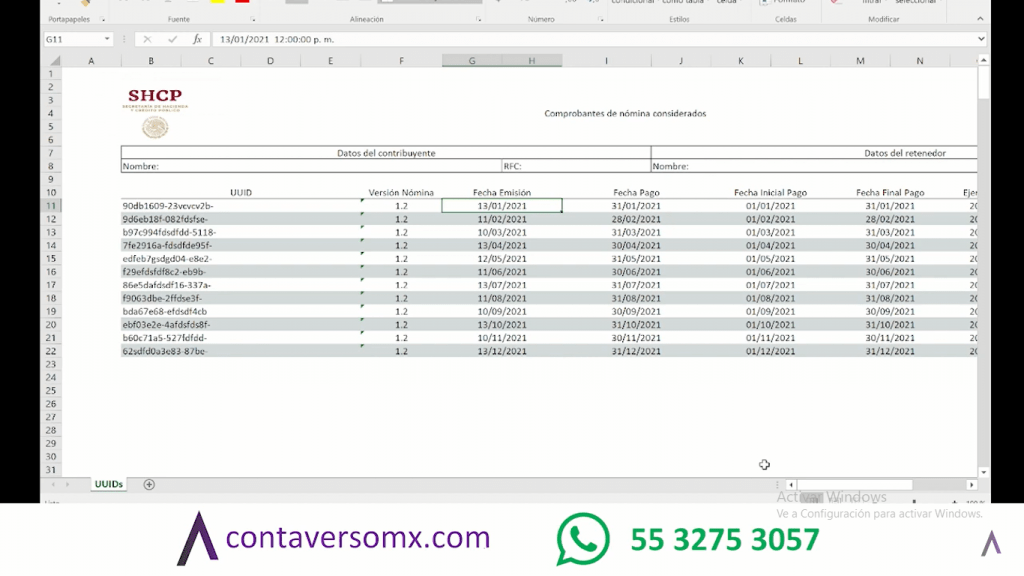Click the yellow fill color swatch
Screen dimensions: 1024x576
click(x=217, y=1)
